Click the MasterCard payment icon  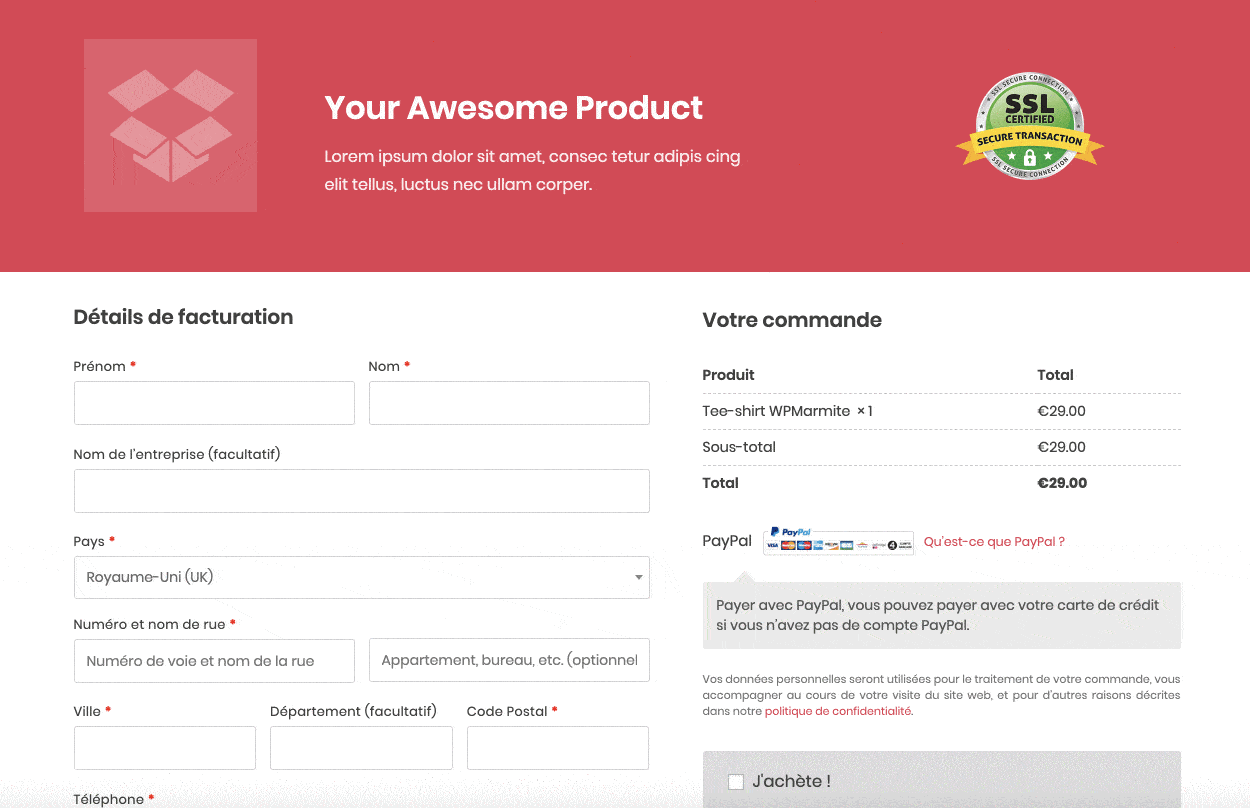click(x=788, y=545)
